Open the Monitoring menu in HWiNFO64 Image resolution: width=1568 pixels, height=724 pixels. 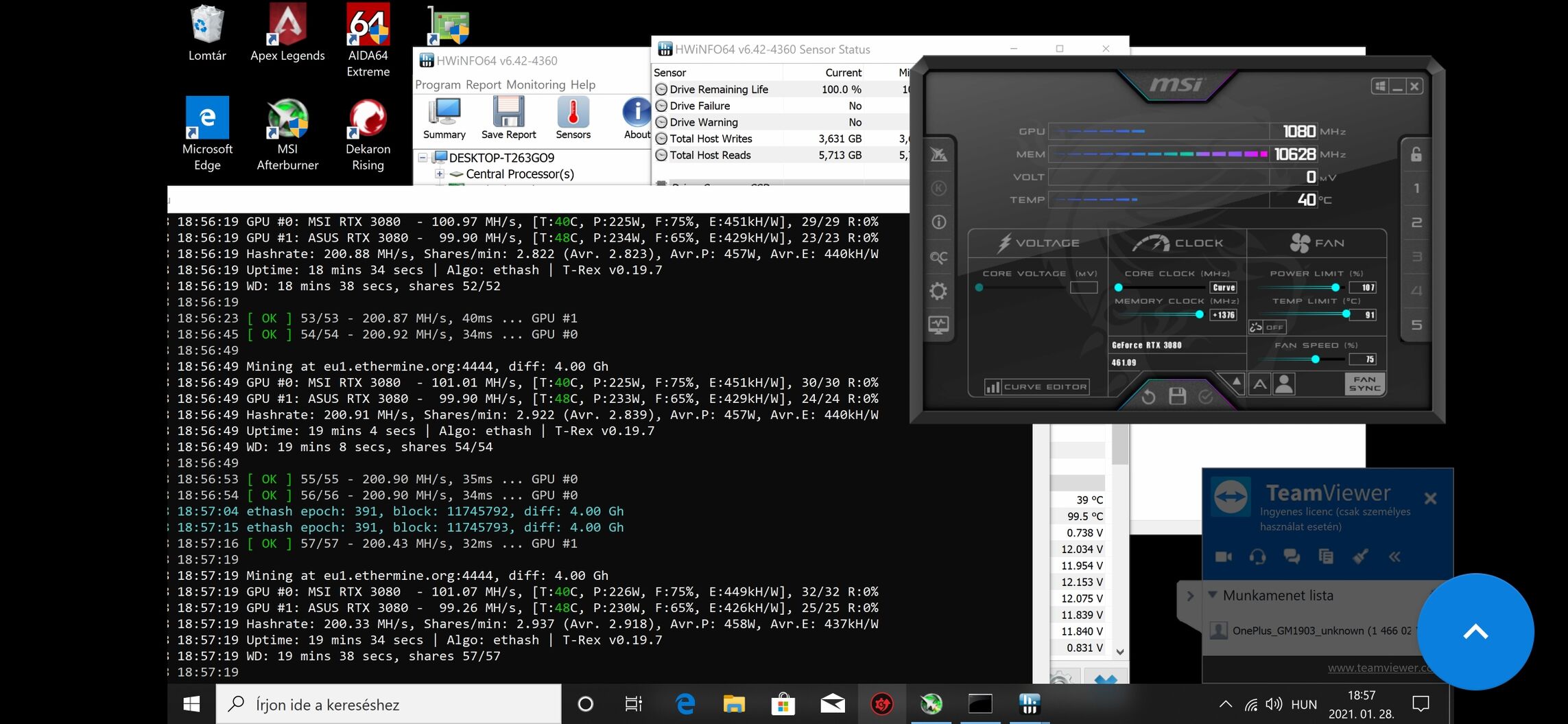(536, 84)
